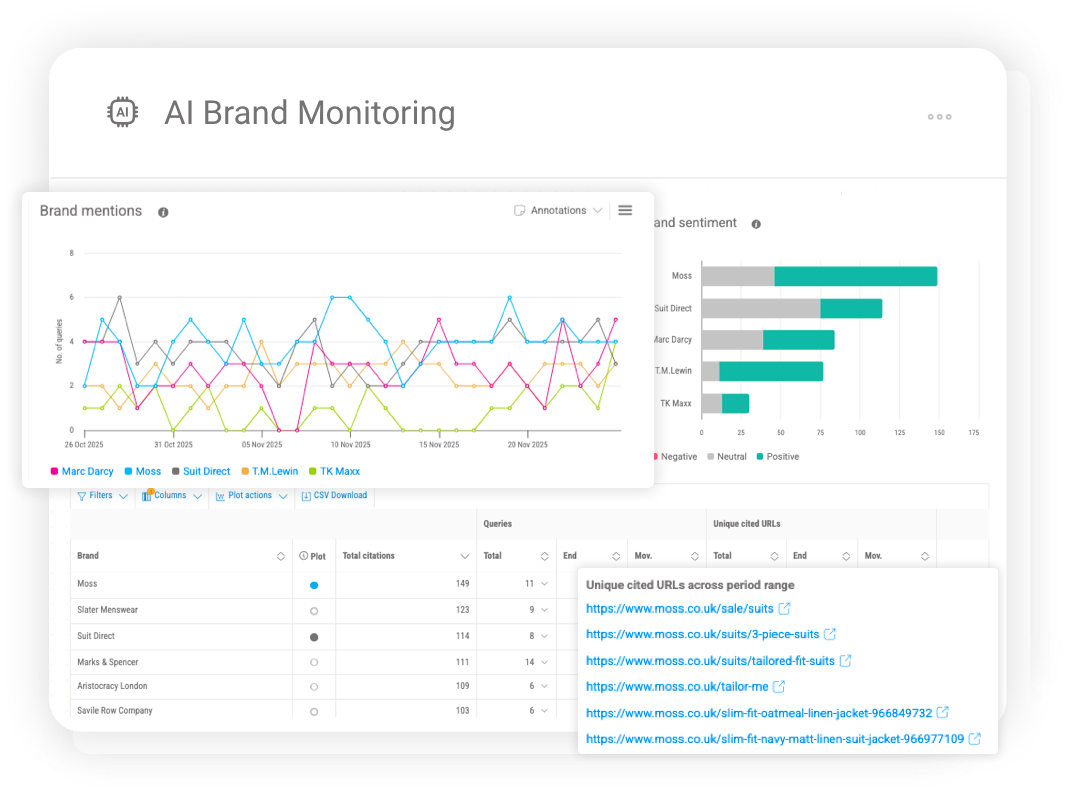This screenshot has height=794, width=1074.
Task: Click the Plot column info icon
Action: [x=303, y=556]
